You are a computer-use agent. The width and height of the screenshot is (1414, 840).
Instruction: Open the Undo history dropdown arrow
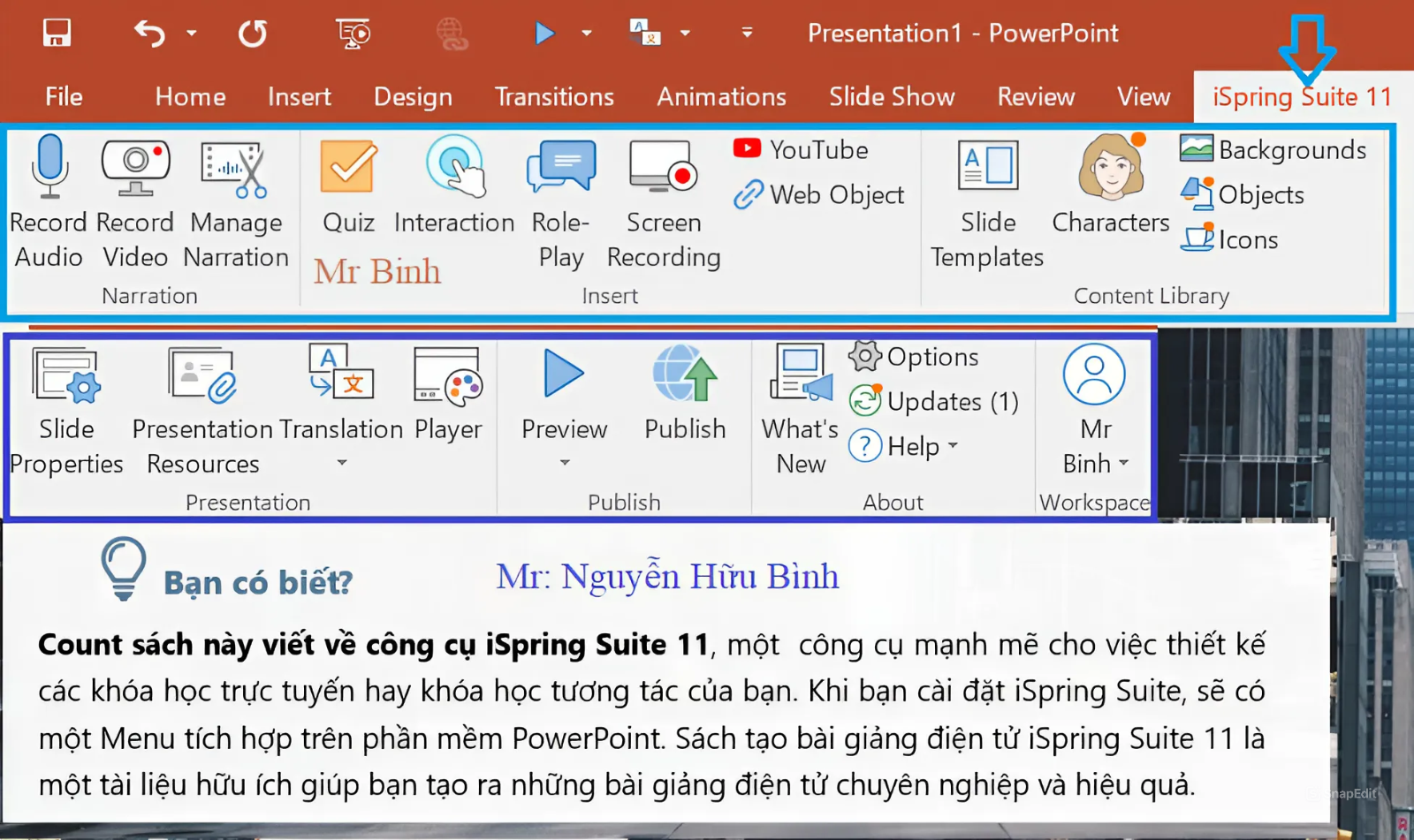point(191,34)
